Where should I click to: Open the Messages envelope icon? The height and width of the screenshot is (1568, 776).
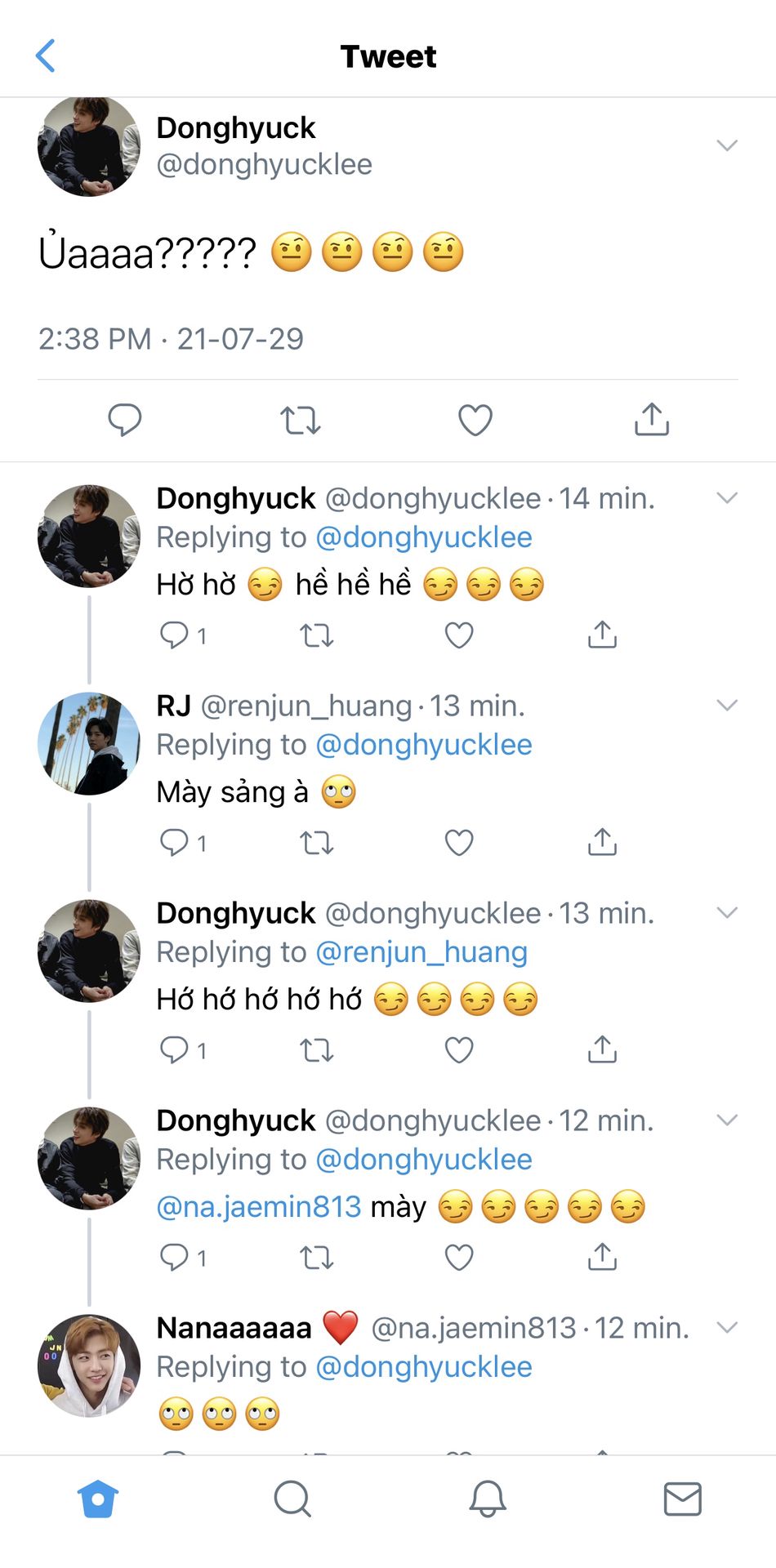(682, 1499)
